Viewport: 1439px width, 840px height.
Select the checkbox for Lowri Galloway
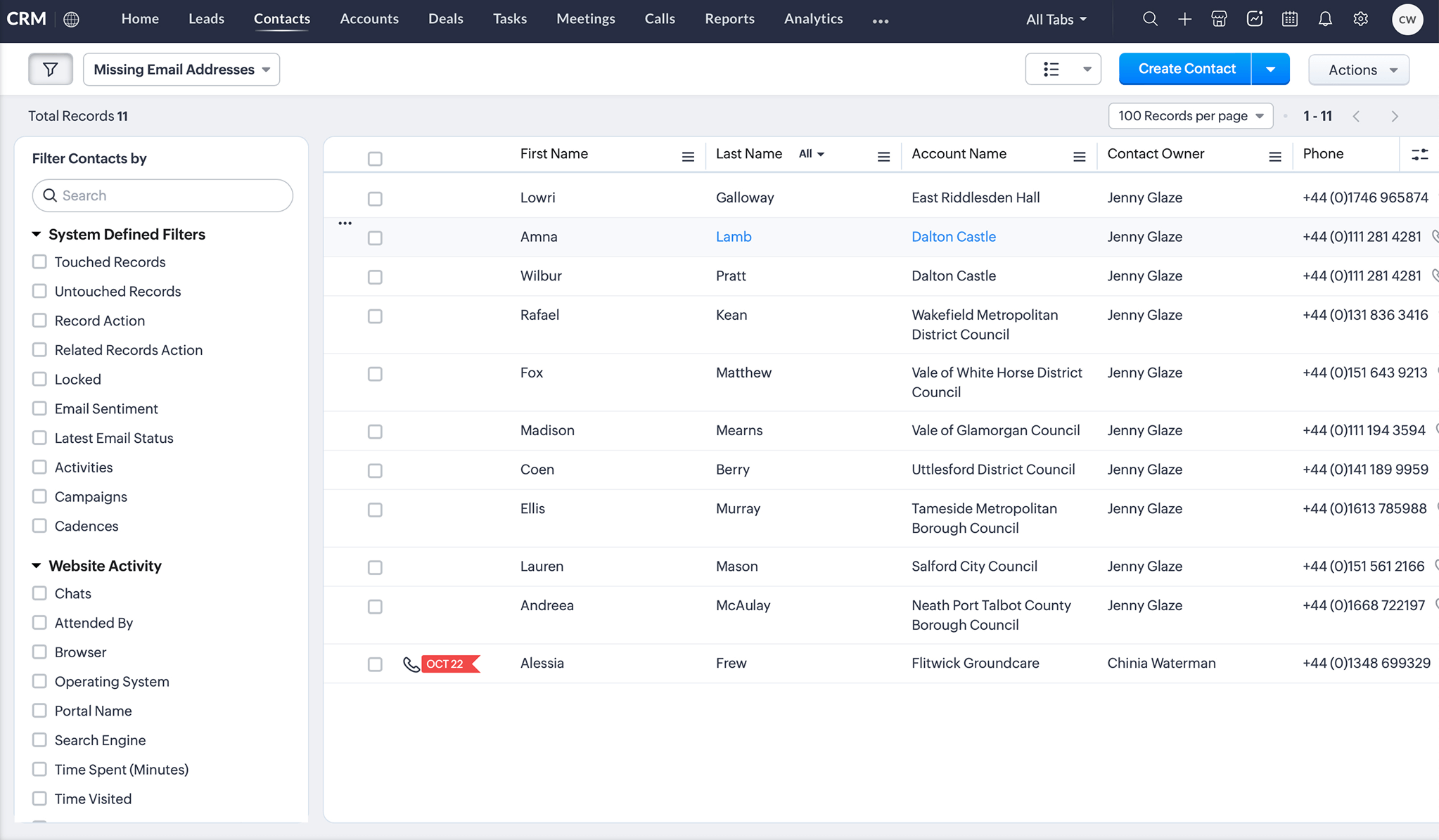(375, 199)
